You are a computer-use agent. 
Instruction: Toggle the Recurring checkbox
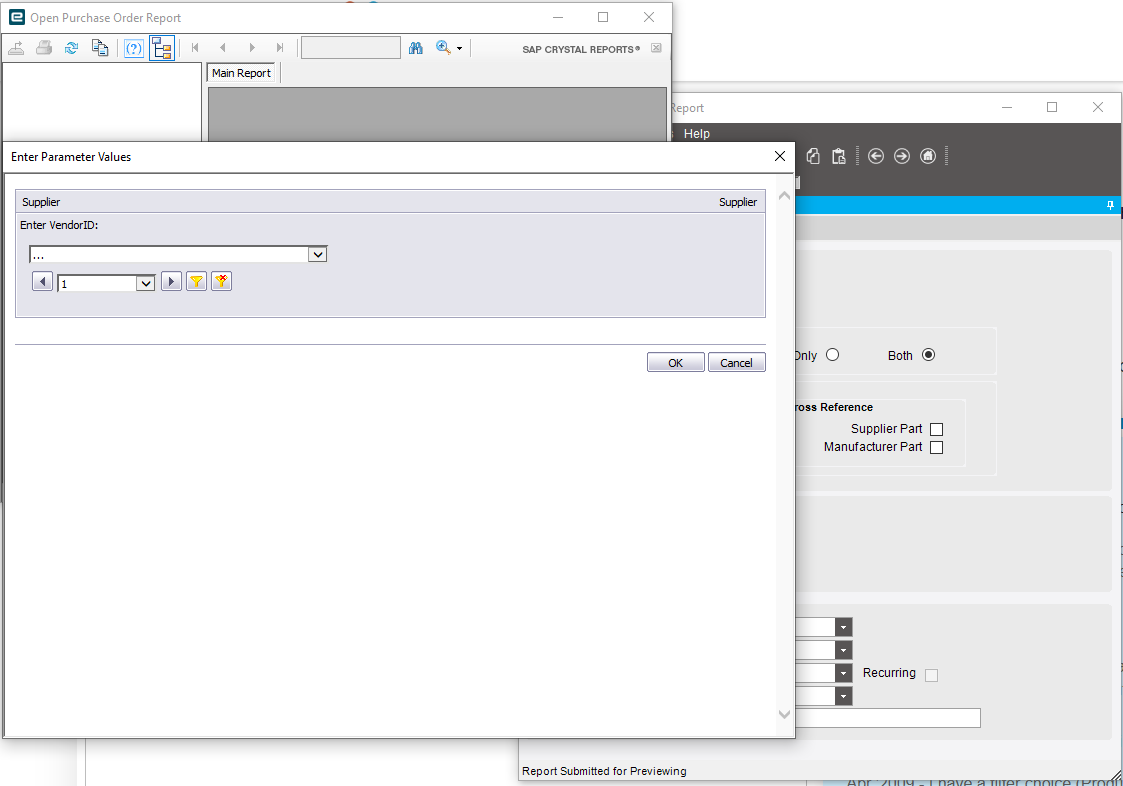[931, 675]
